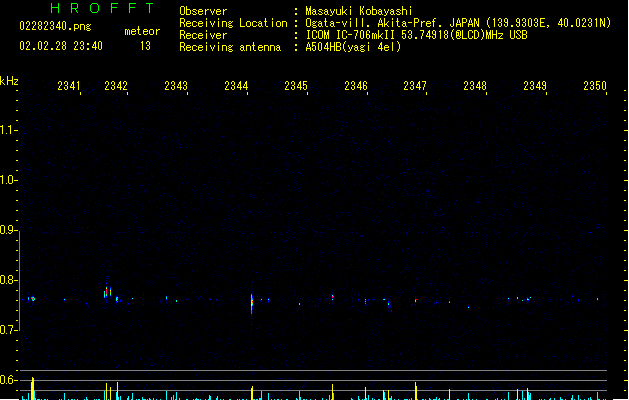Click time marker 2344

pos(236,86)
